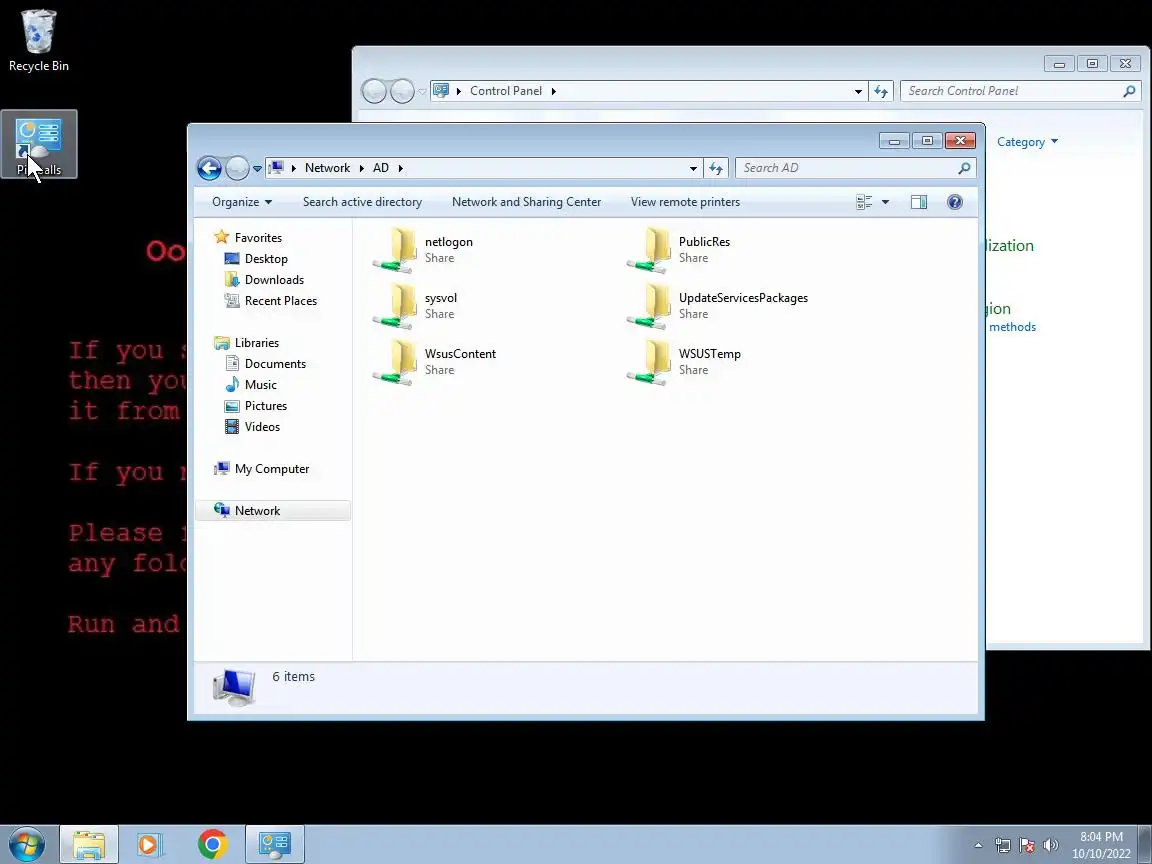
Task: Refresh the Control Panel window
Action: pyautogui.click(x=881, y=91)
